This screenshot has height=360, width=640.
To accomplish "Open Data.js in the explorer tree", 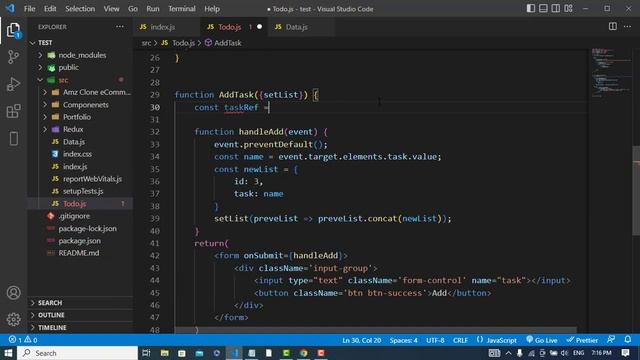I will pyautogui.click(x=73, y=142).
